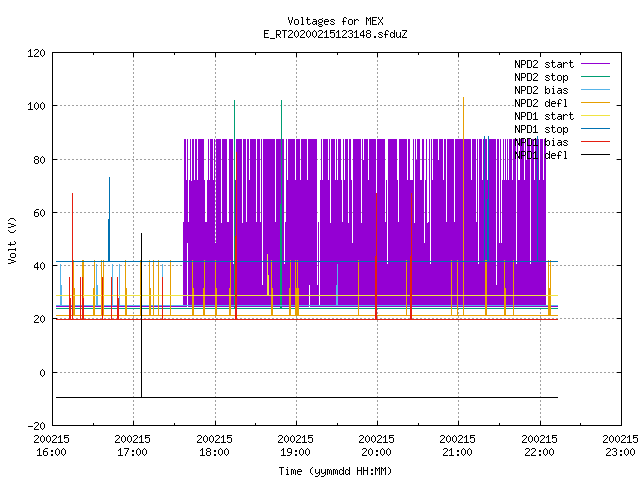Click the 19:00 x-axis time label

click(x=295, y=452)
